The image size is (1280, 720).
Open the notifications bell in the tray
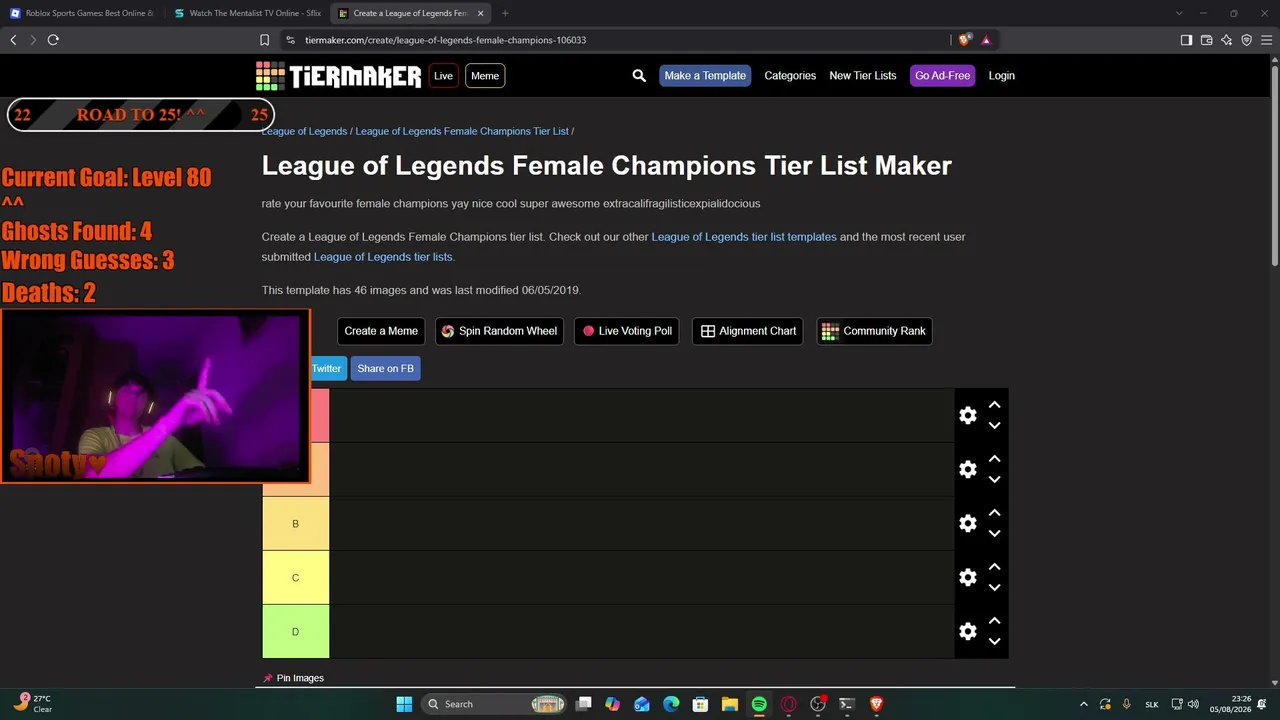point(1262,704)
